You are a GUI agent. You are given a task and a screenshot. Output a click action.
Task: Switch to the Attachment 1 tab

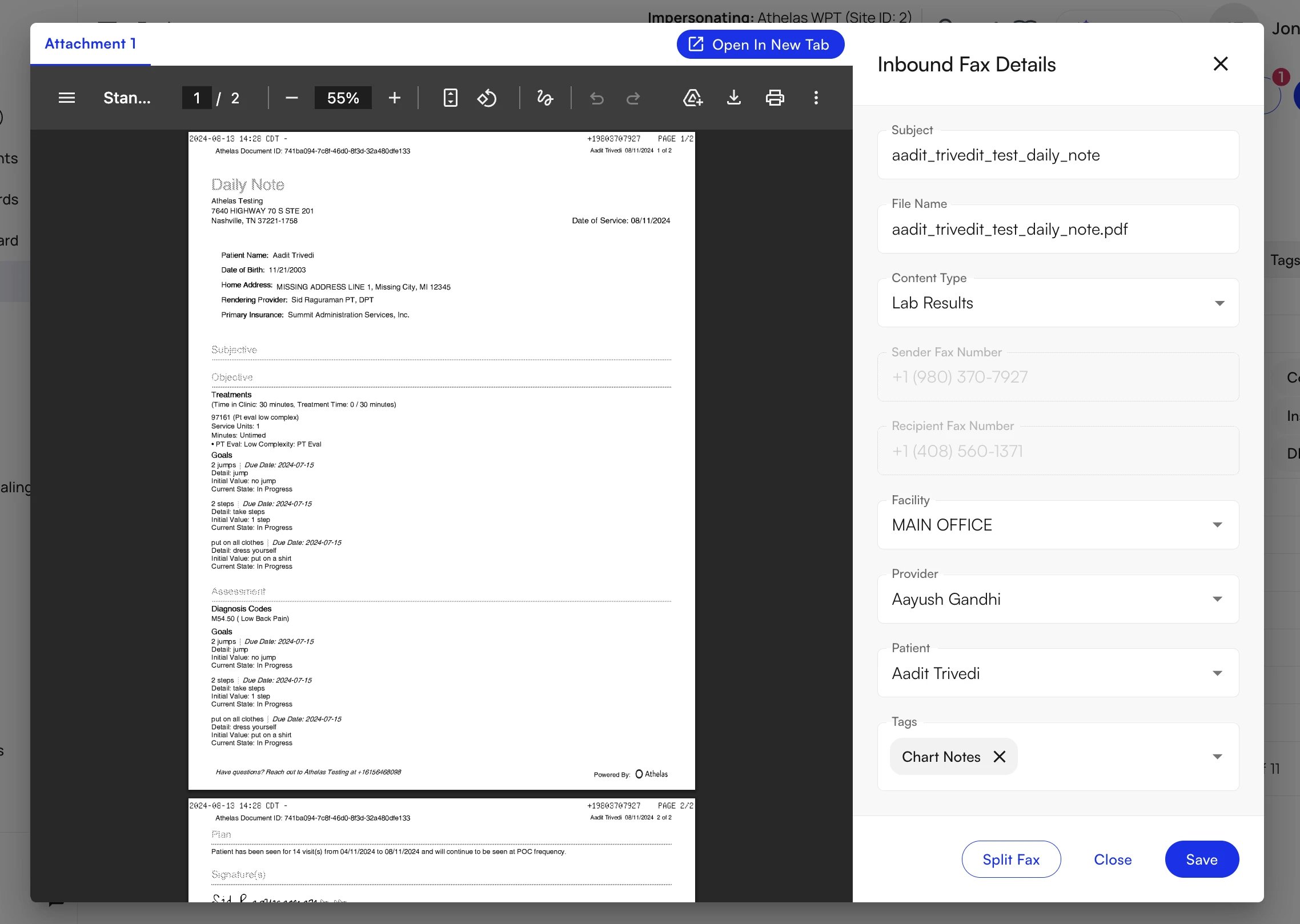[90, 44]
